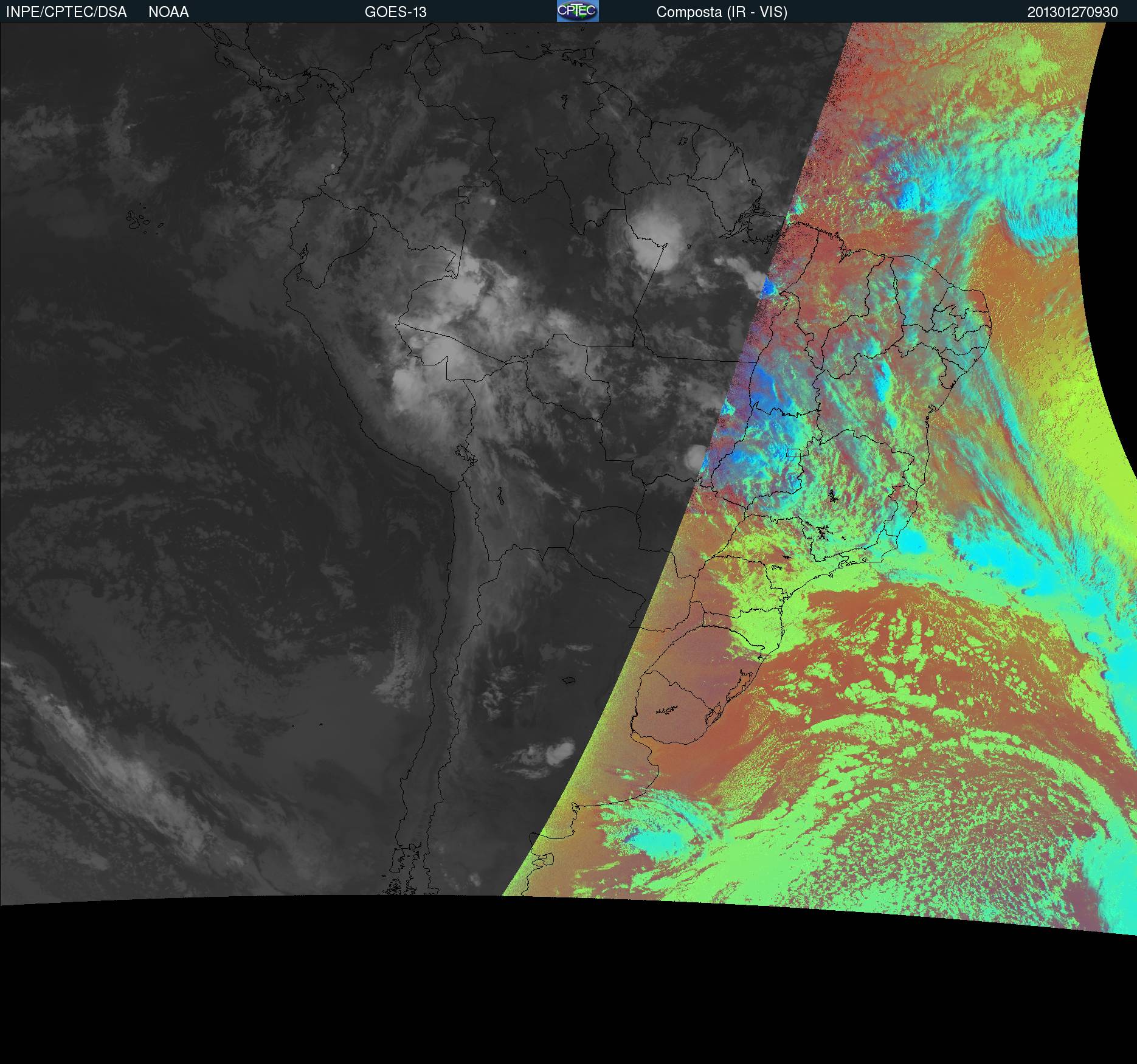Click the Composta (IR - VIS) title
Screen dimensions: 1137x1064
coord(722,12)
